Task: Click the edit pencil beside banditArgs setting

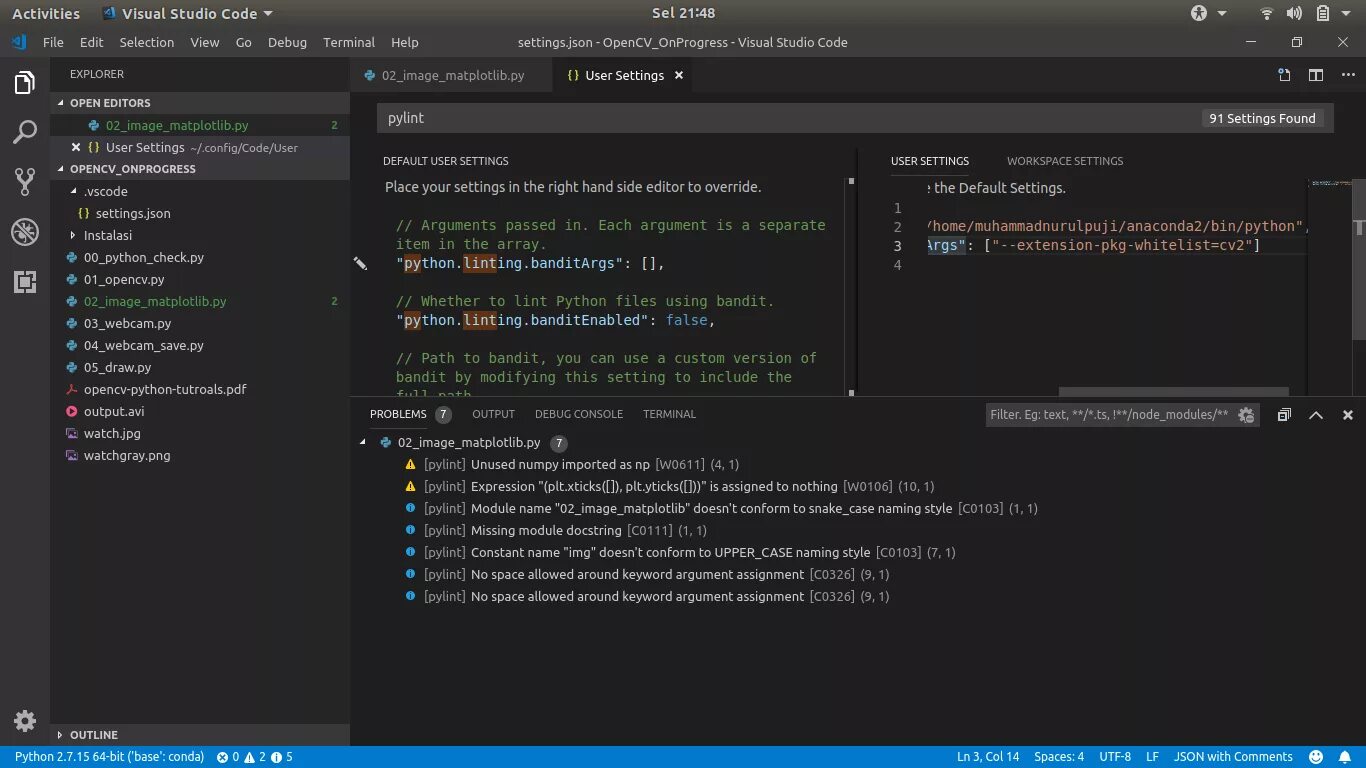Action: (360, 264)
